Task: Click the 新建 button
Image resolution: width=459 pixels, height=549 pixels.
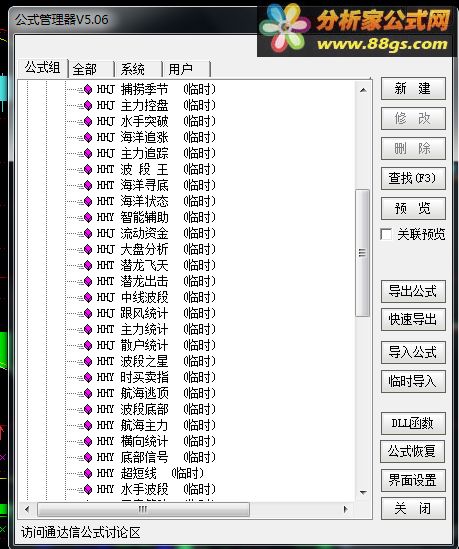Action: (x=413, y=89)
